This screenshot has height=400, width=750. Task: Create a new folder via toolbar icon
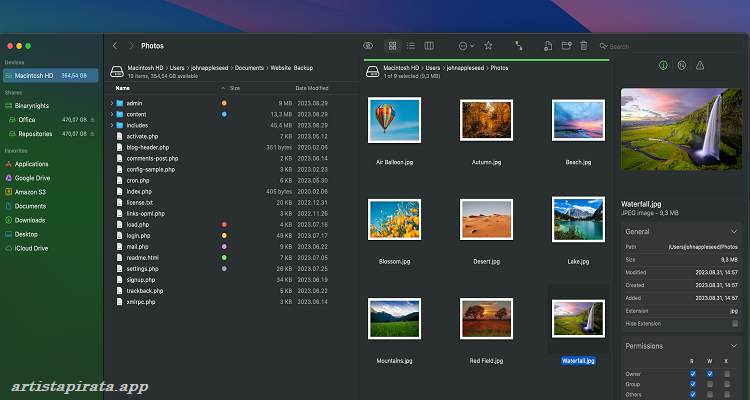tap(565, 45)
